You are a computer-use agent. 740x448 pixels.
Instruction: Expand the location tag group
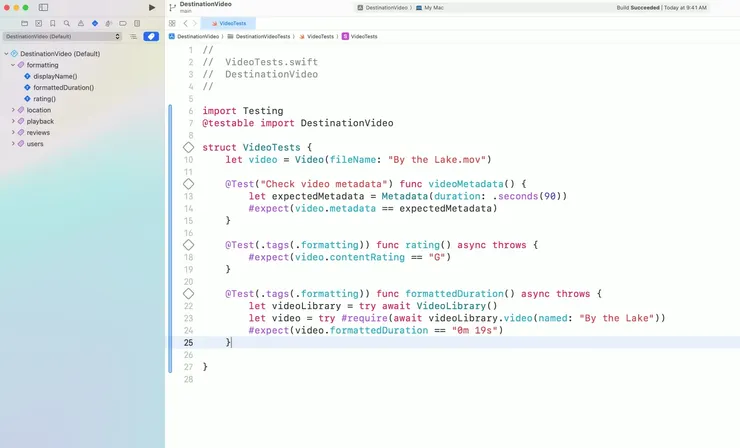click(x=13, y=110)
